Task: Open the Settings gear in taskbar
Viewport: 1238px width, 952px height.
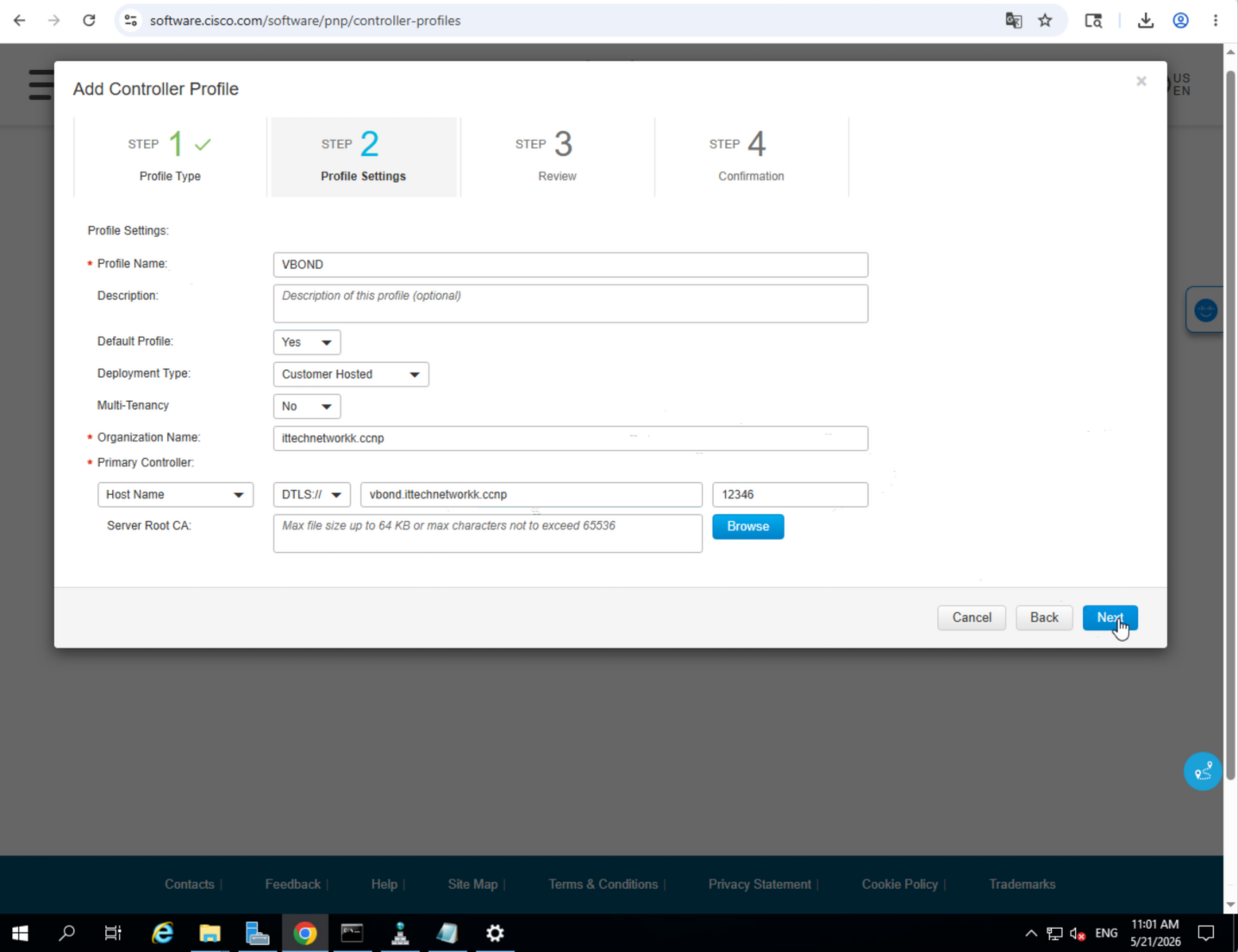Action: [x=495, y=933]
